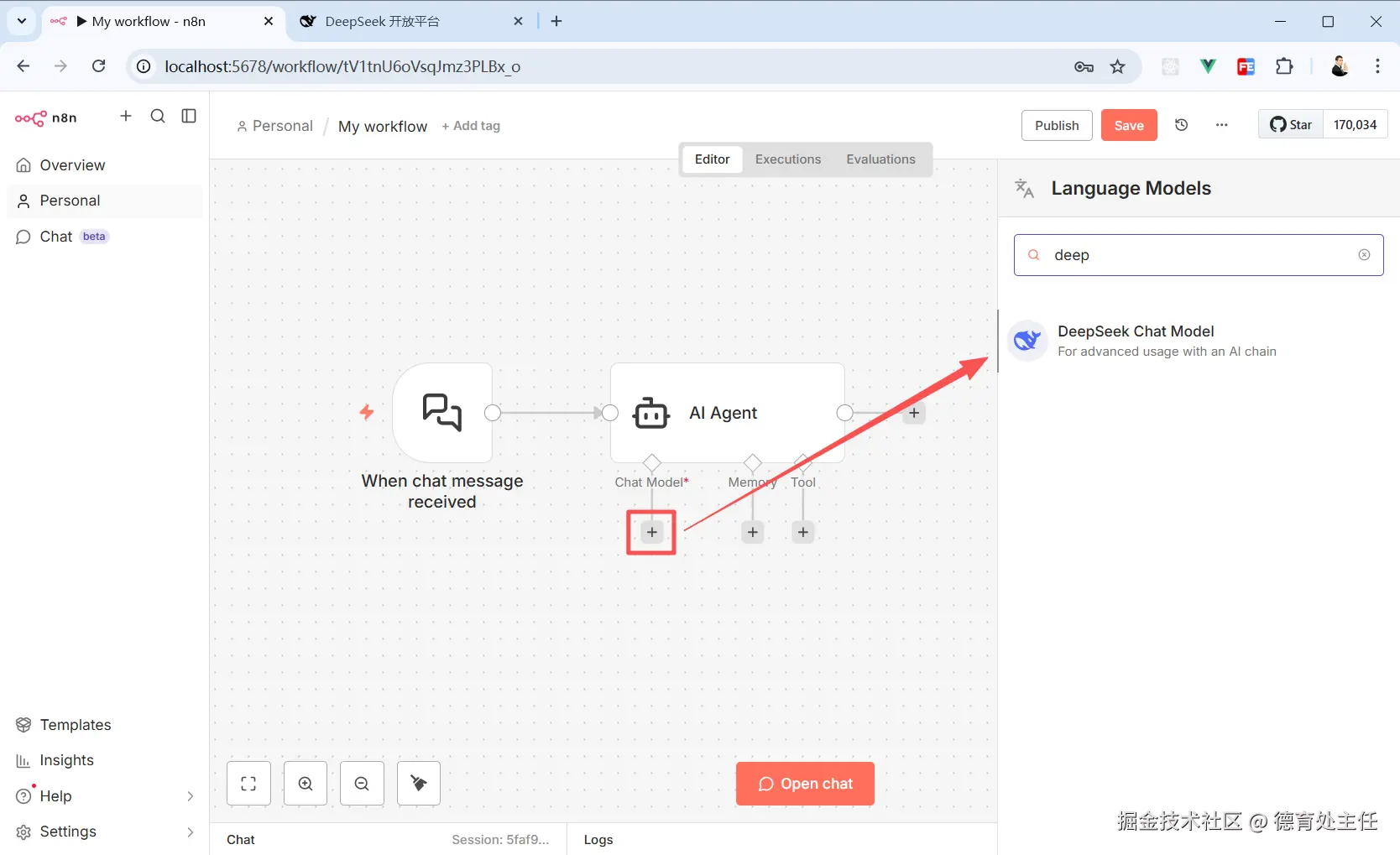Image resolution: width=1400 pixels, height=855 pixels.
Task: Click the n8n logo in sidebar
Action: pos(46,117)
